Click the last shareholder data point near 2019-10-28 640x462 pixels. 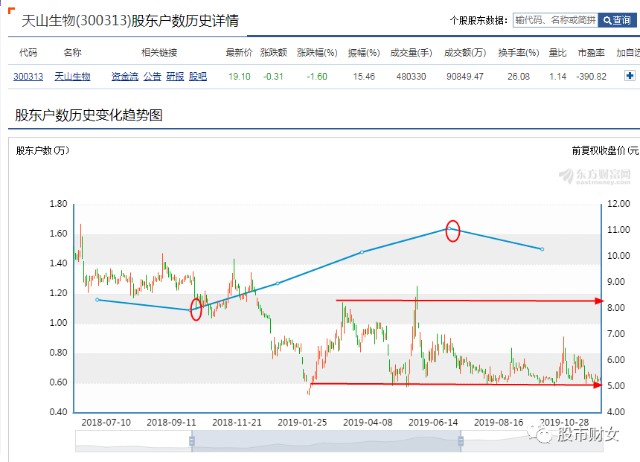(542, 249)
